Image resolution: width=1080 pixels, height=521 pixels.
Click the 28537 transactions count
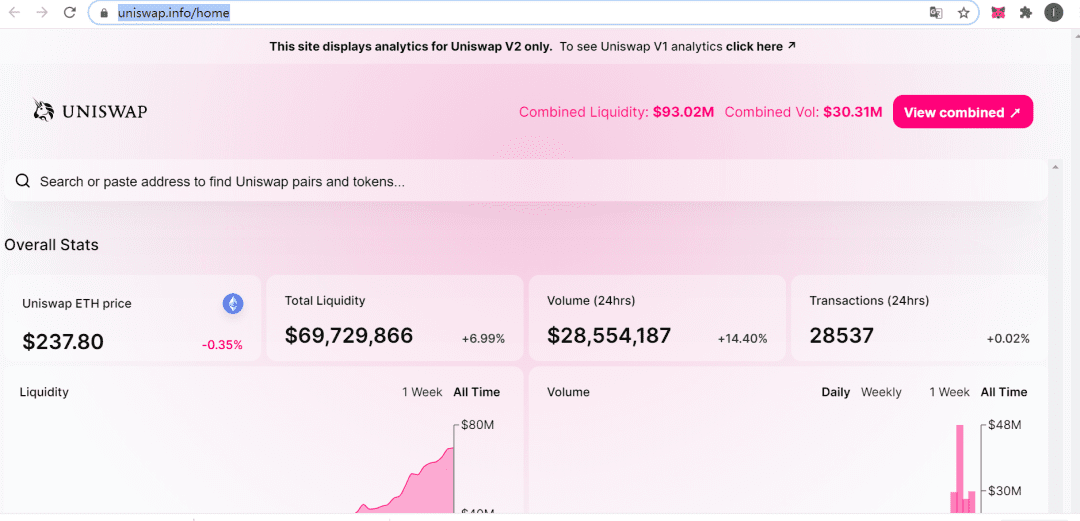click(x=841, y=336)
